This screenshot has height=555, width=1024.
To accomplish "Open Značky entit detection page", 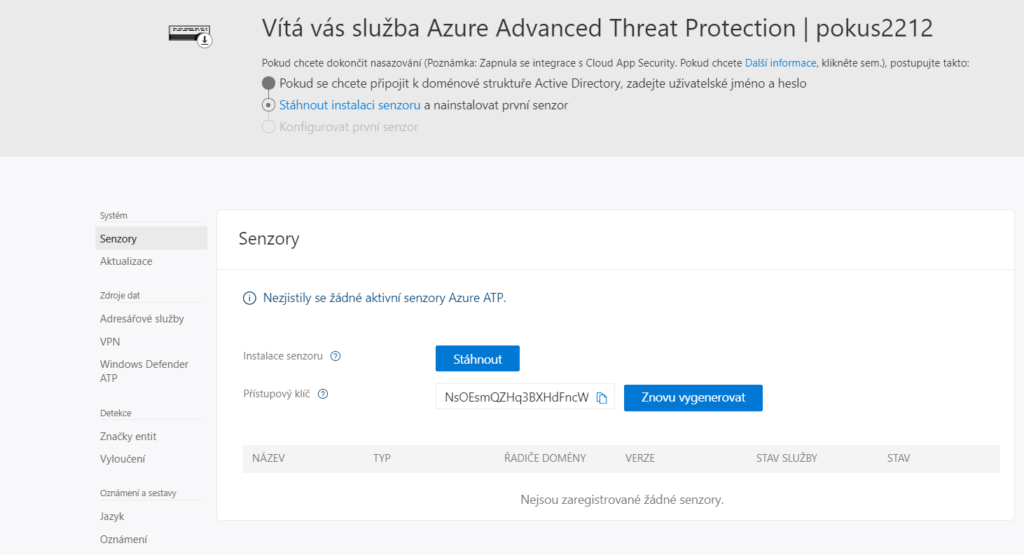I will [128, 436].
